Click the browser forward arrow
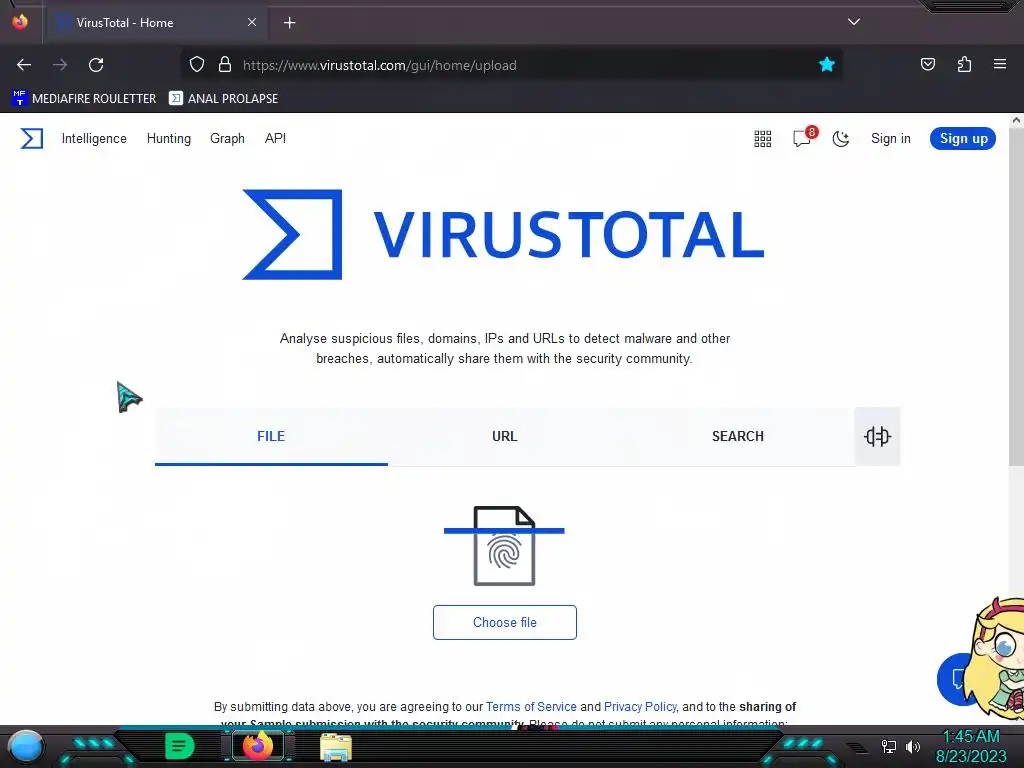The height and width of the screenshot is (768, 1024). pyautogui.click(x=60, y=65)
